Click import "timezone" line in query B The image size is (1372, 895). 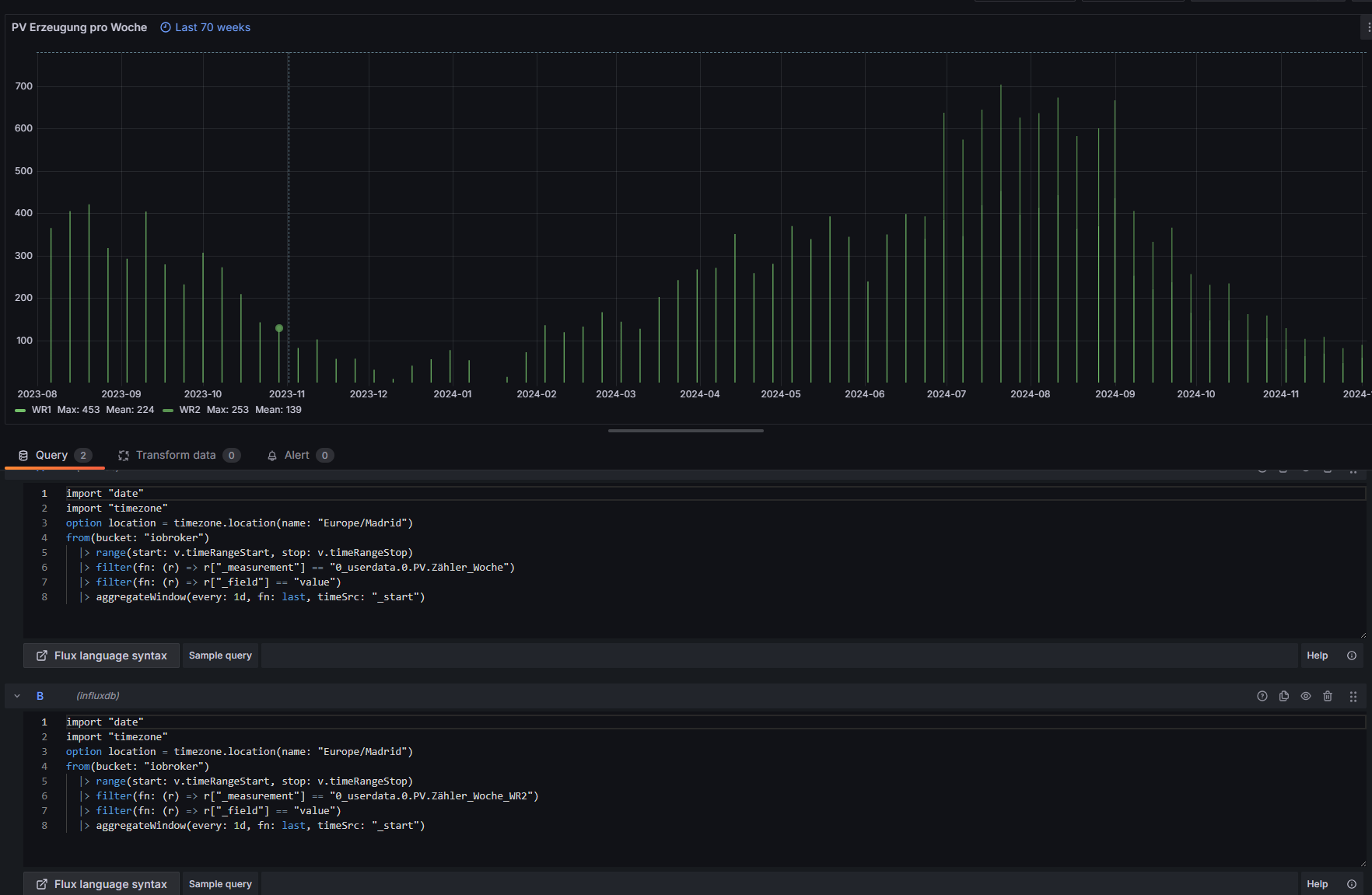pos(117,737)
